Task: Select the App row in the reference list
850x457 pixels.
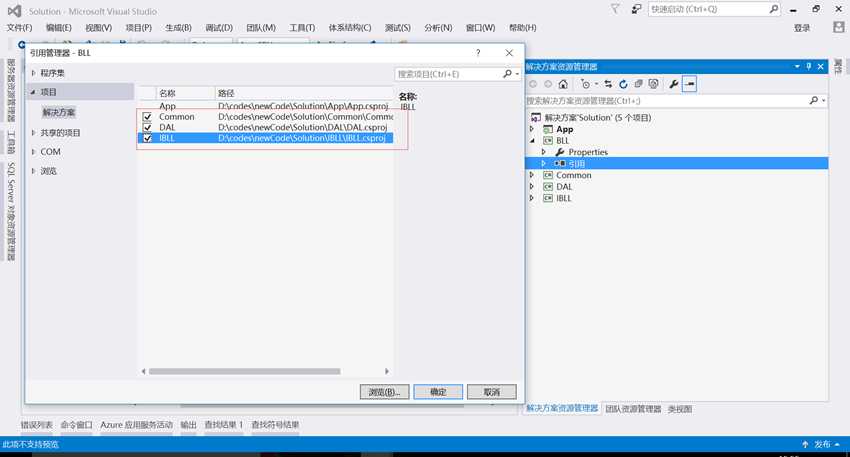Action: [266, 106]
